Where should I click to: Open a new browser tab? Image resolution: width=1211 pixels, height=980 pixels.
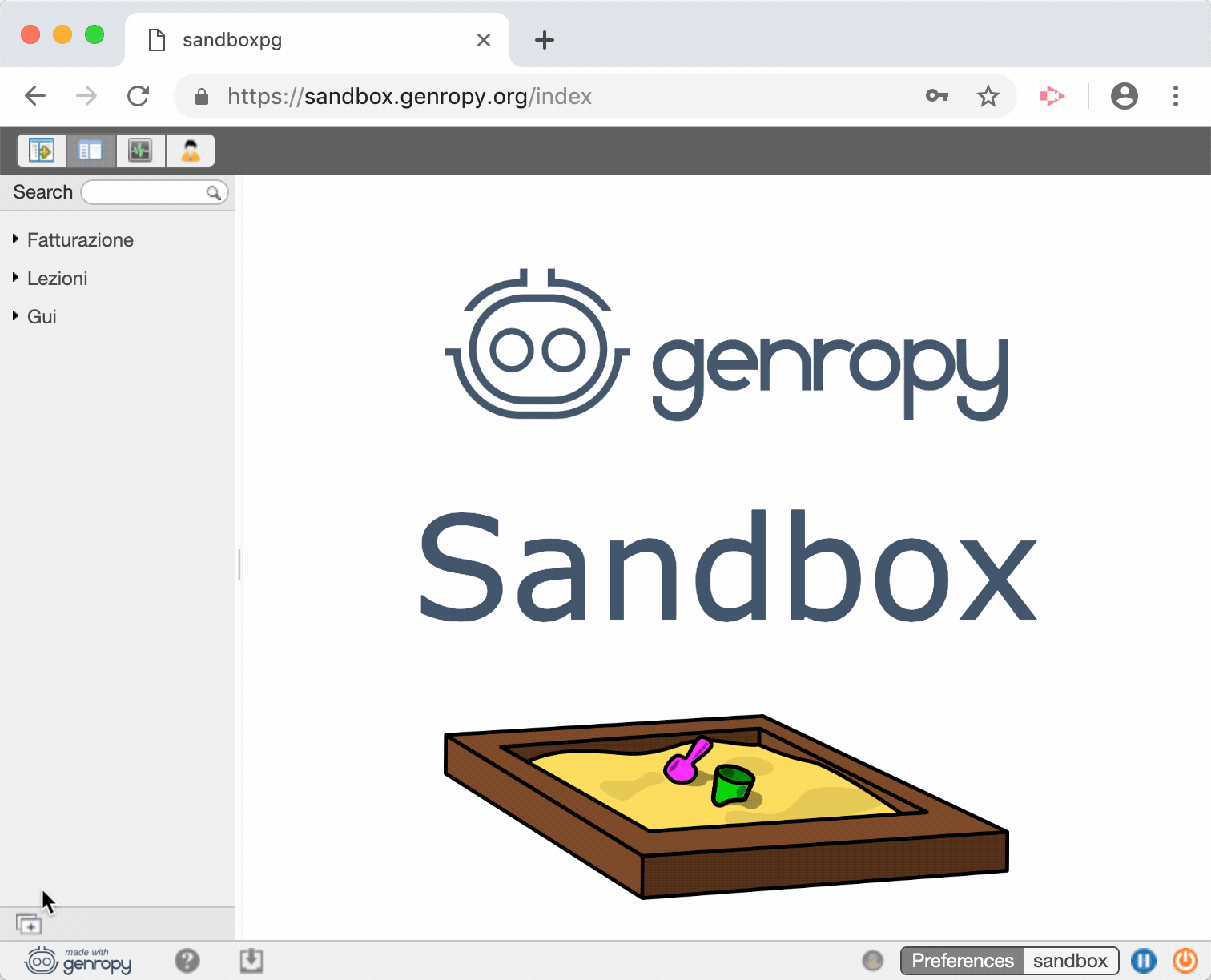[x=545, y=40]
